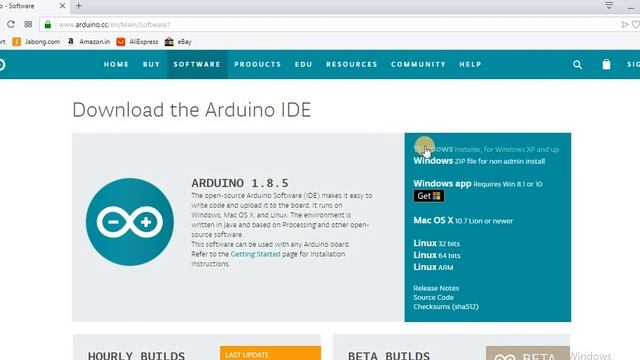The image size is (640, 360).
Task: Click the BETA BUILDS heading
Action: click(389, 356)
